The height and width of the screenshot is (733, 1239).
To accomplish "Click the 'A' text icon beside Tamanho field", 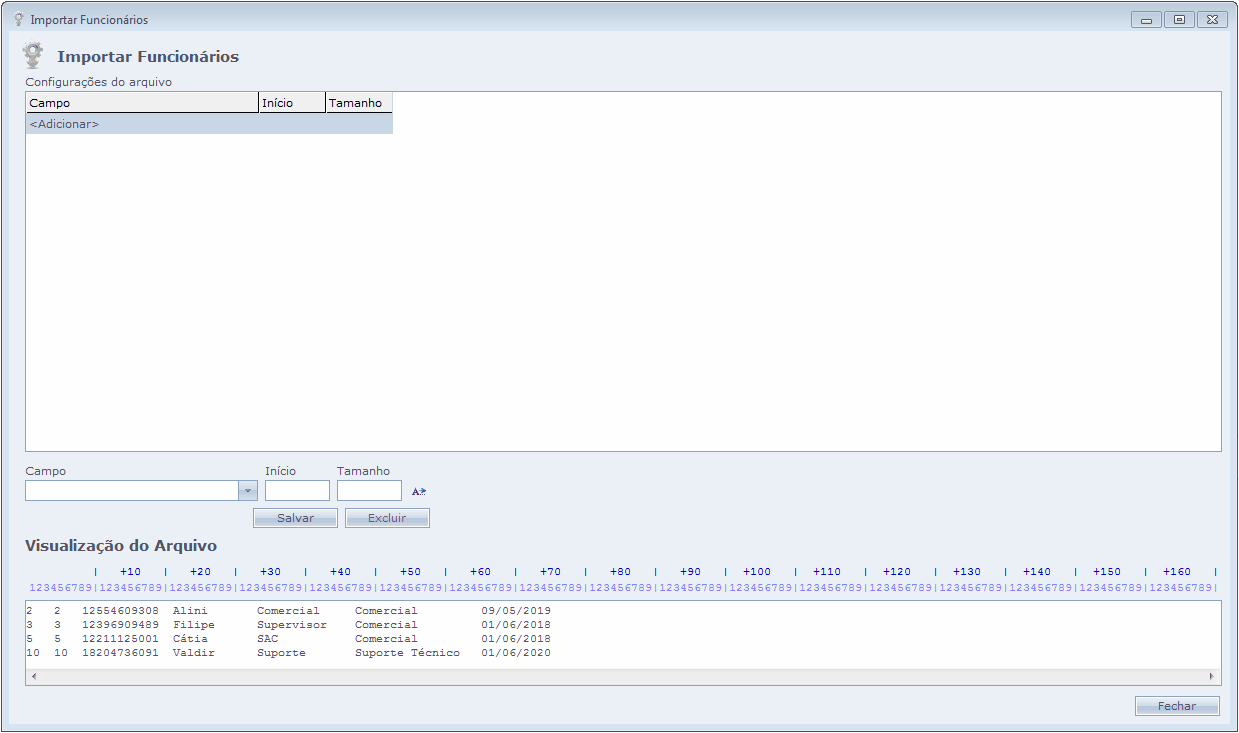I will coord(419,491).
